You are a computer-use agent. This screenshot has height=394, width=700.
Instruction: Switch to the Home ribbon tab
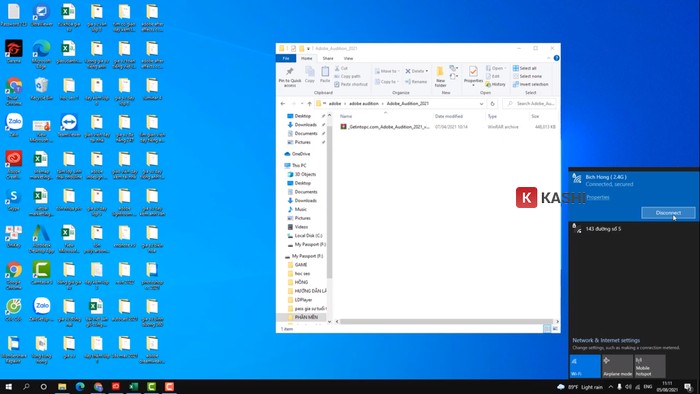pyautogui.click(x=306, y=58)
